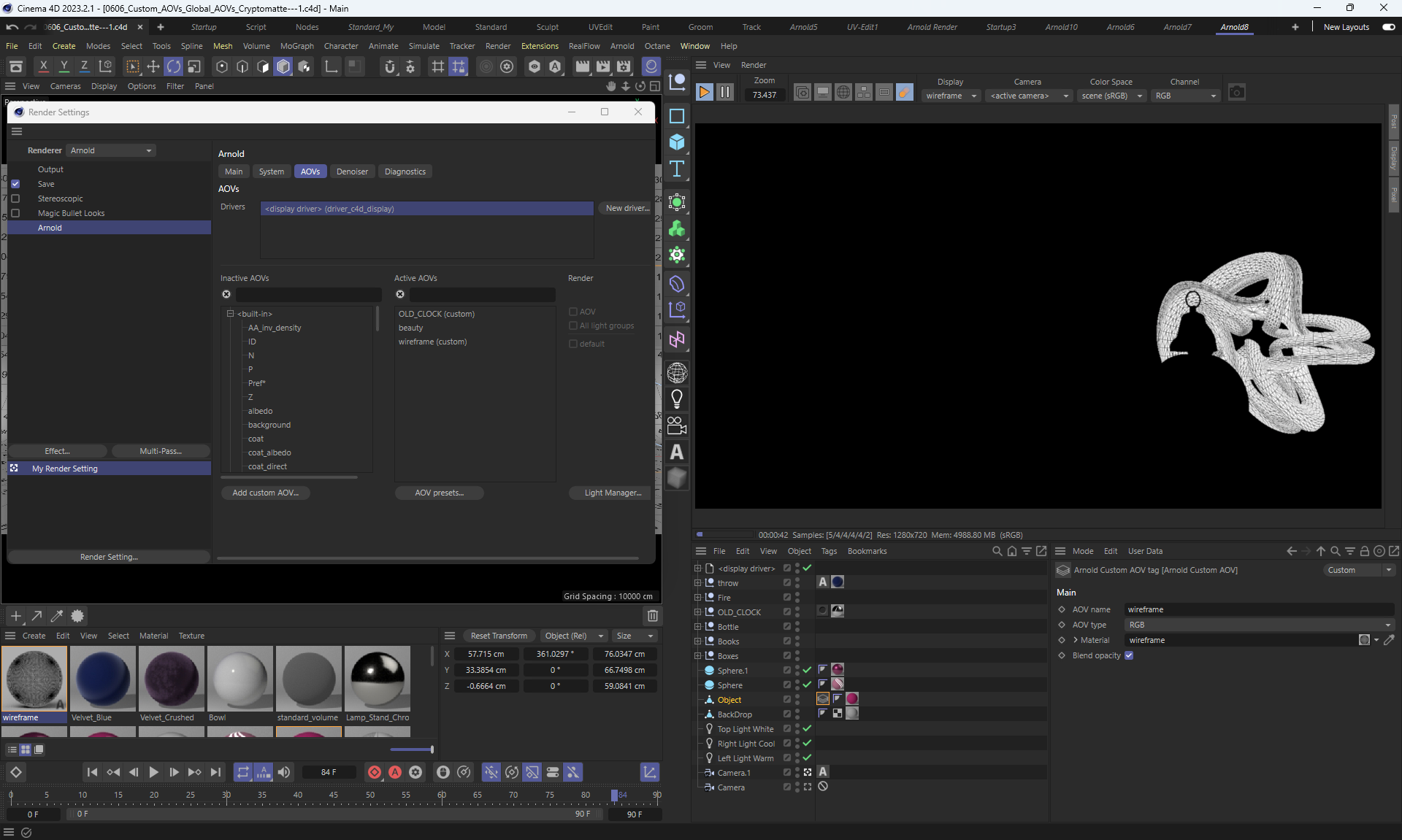
Task: Click the record active objects keyframe button
Action: tap(375, 772)
